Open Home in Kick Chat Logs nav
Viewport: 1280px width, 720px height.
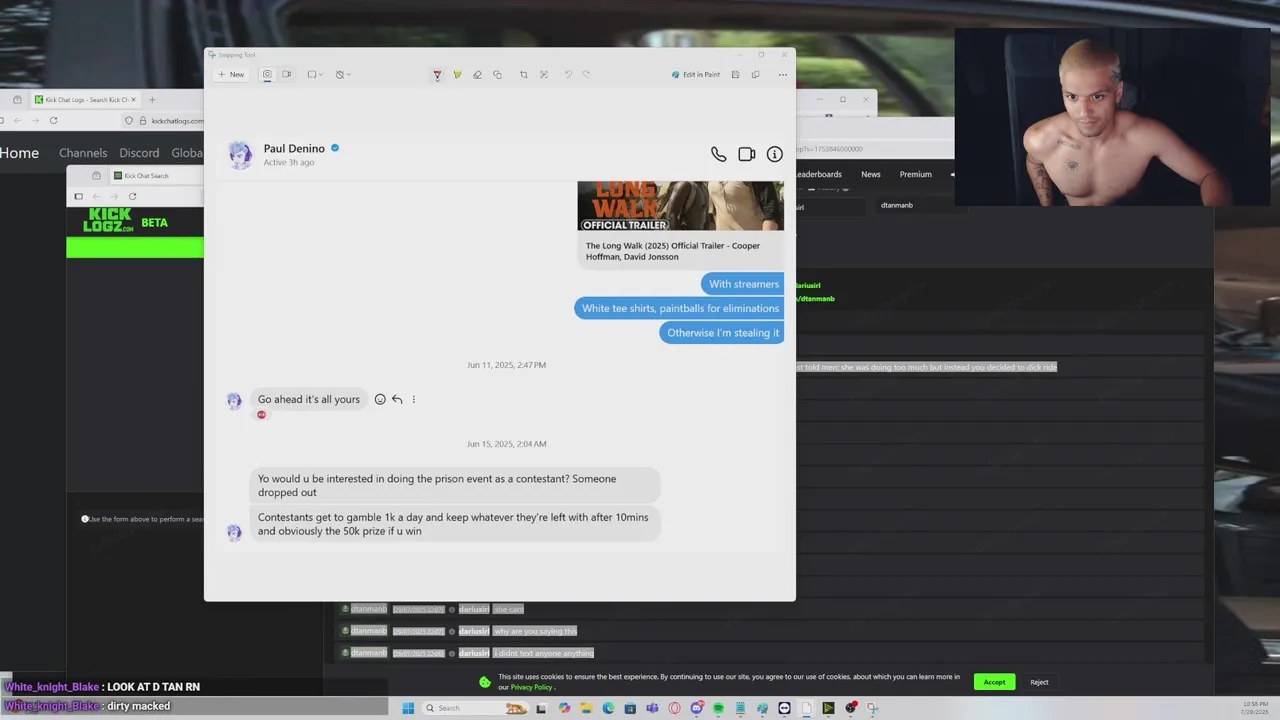click(x=20, y=153)
